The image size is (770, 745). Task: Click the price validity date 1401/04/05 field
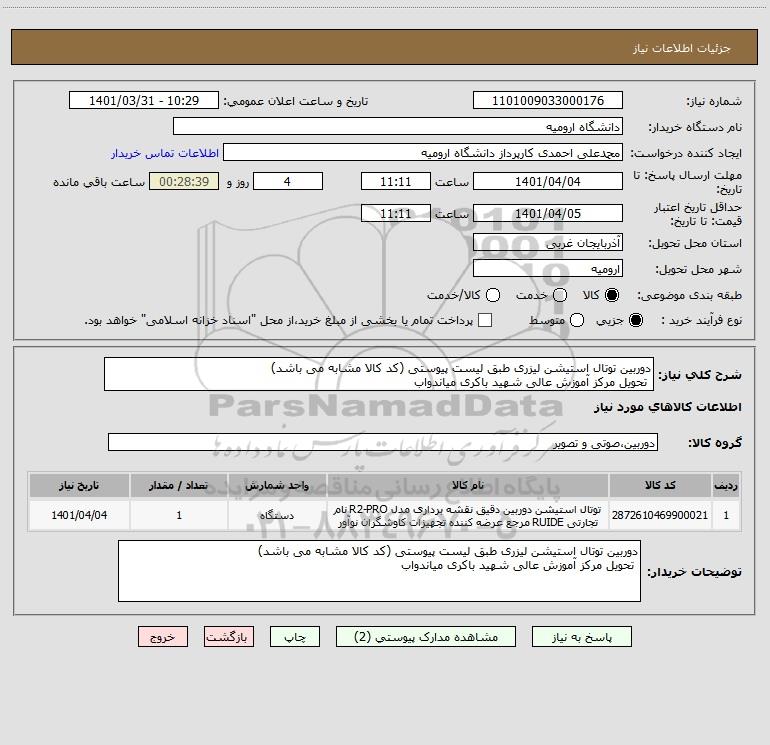[548, 214]
